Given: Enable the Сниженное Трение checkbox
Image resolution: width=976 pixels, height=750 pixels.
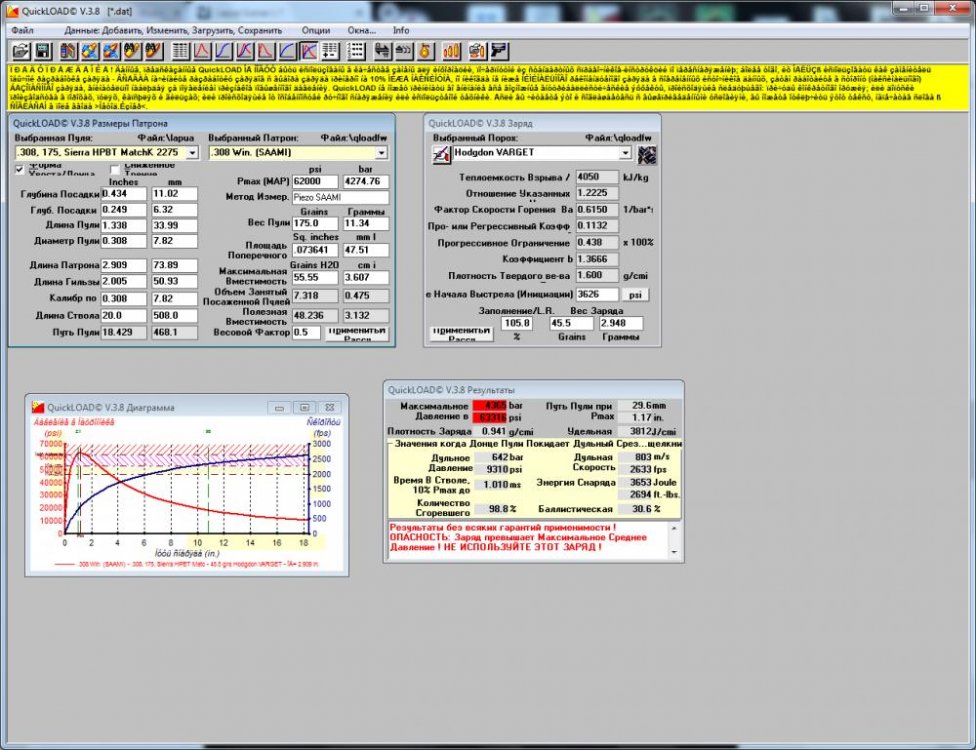Looking at the screenshot, I should click(x=115, y=169).
